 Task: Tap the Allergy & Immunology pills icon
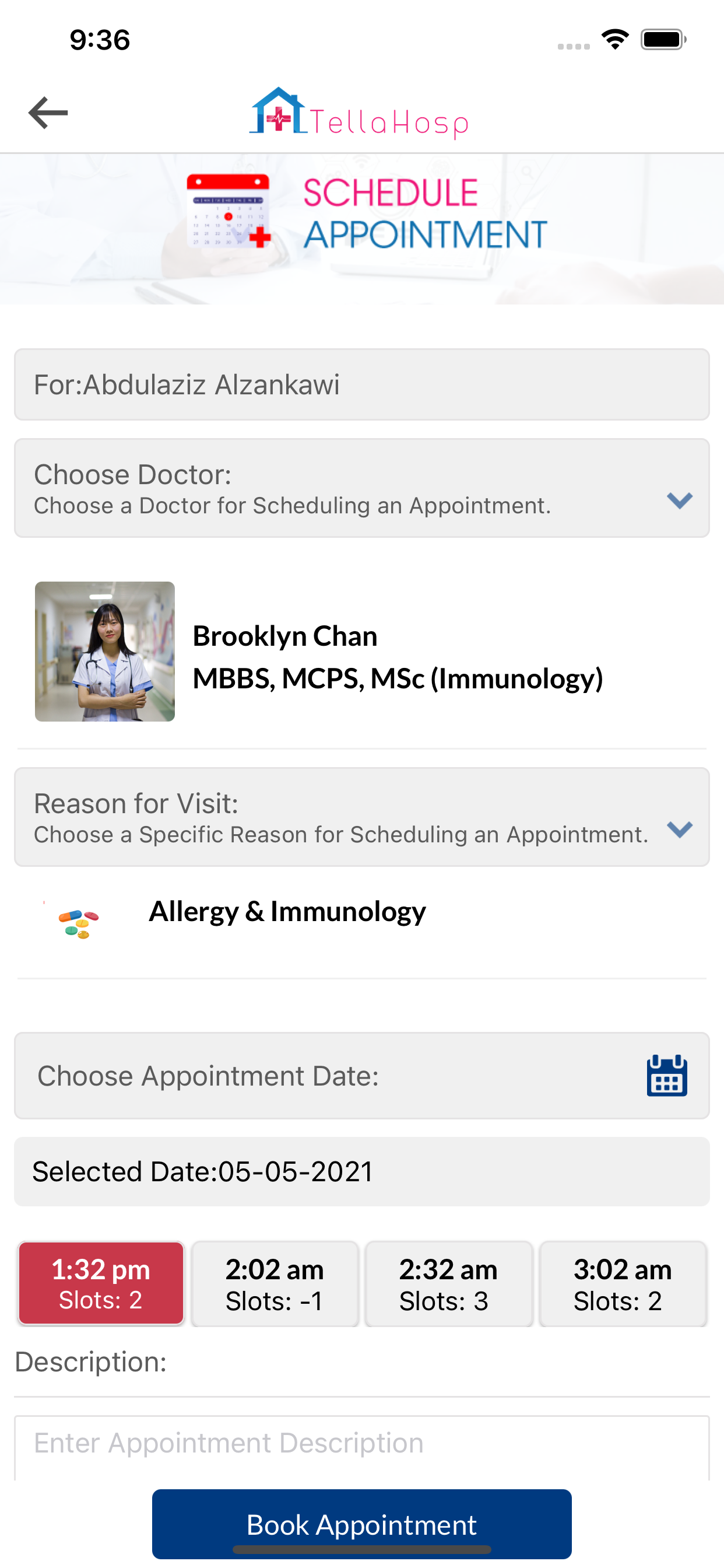click(79, 923)
